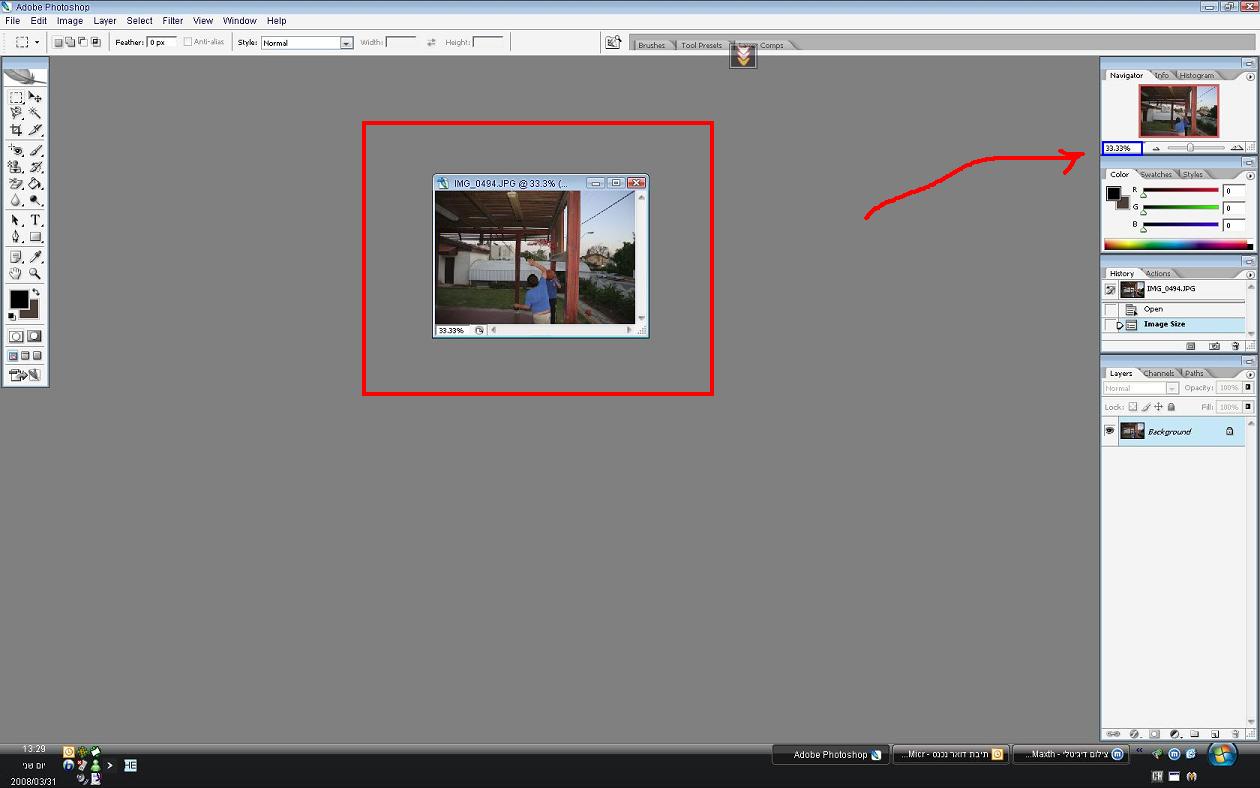Select the Paint Bucket tool
The width and height of the screenshot is (1260, 788).
(x=35, y=184)
